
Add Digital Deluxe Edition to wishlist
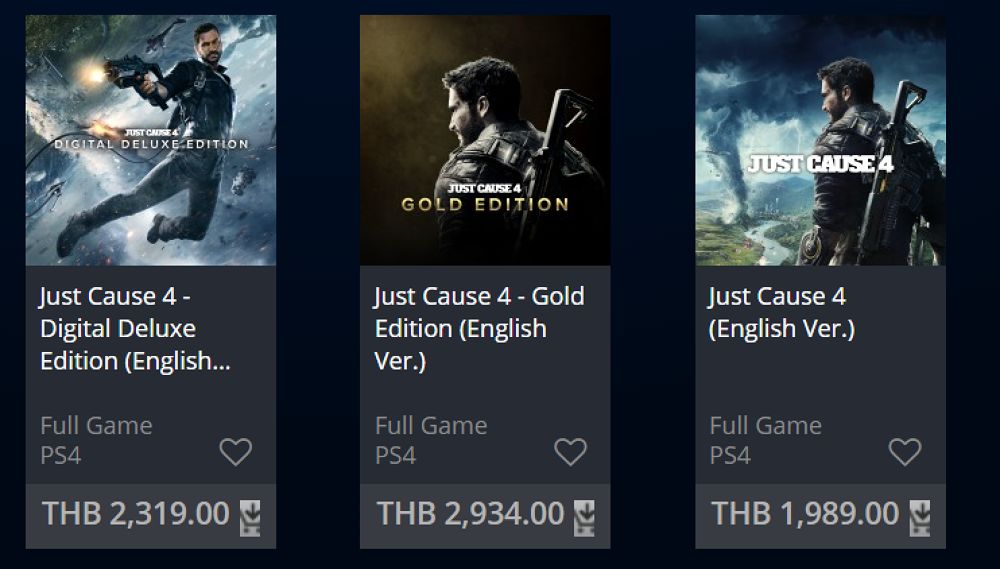(236, 452)
